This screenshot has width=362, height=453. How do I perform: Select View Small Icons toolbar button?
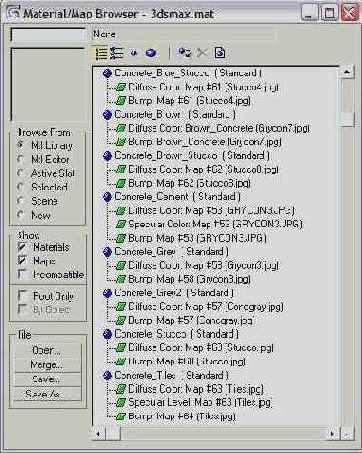point(134,53)
